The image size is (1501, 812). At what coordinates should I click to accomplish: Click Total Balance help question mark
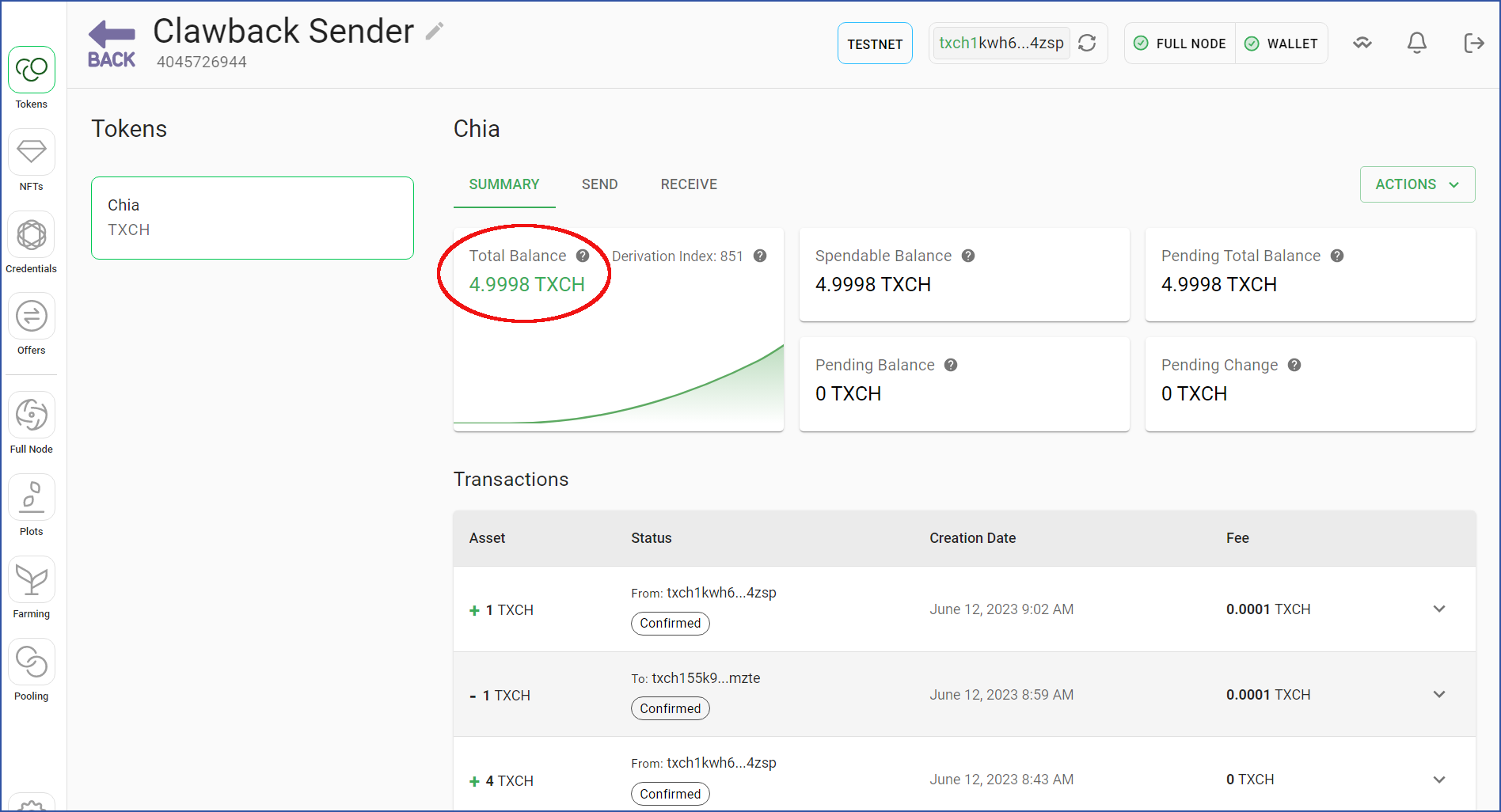[583, 256]
